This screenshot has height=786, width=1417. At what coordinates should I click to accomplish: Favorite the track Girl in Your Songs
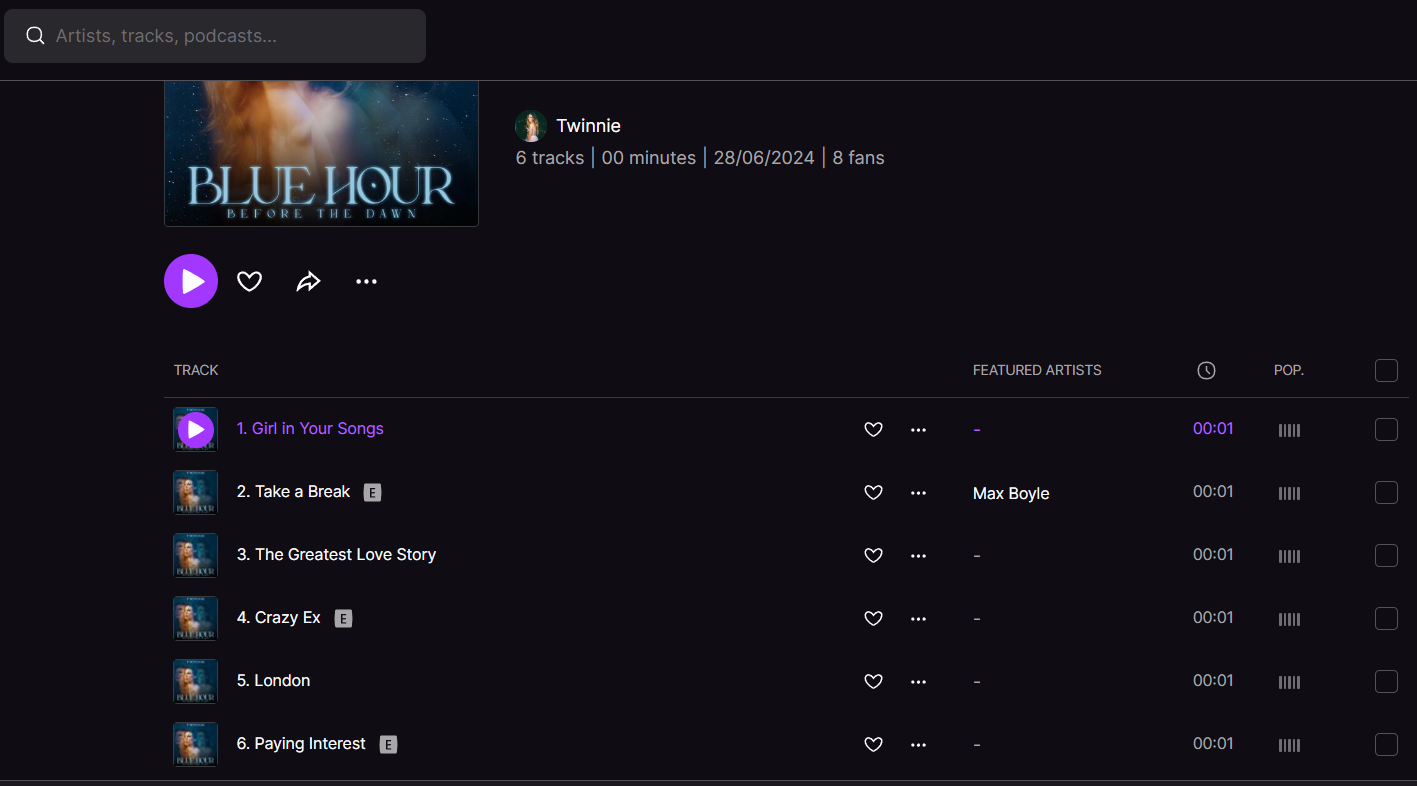pos(873,430)
